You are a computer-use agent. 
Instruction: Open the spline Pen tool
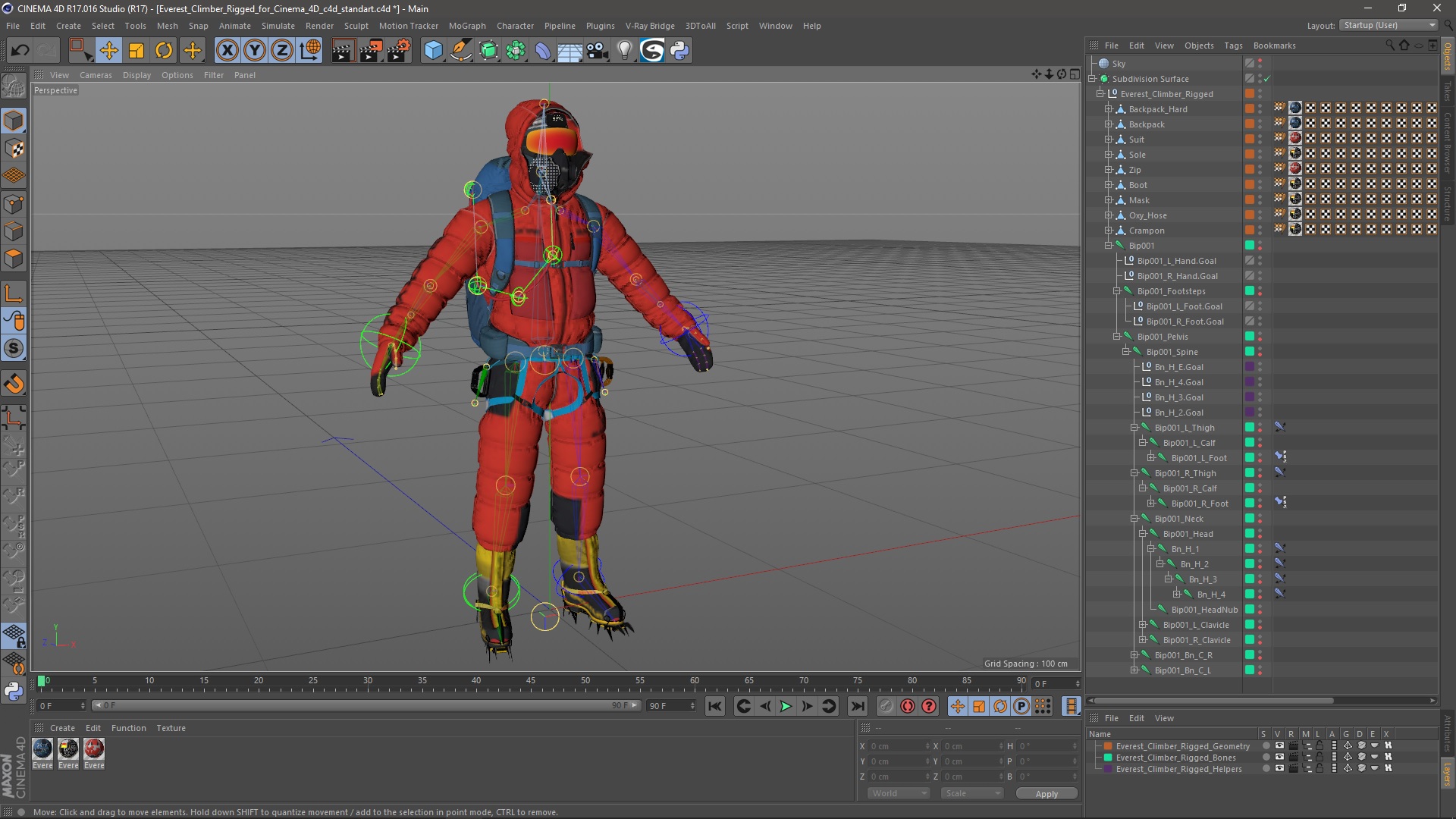[x=460, y=51]
